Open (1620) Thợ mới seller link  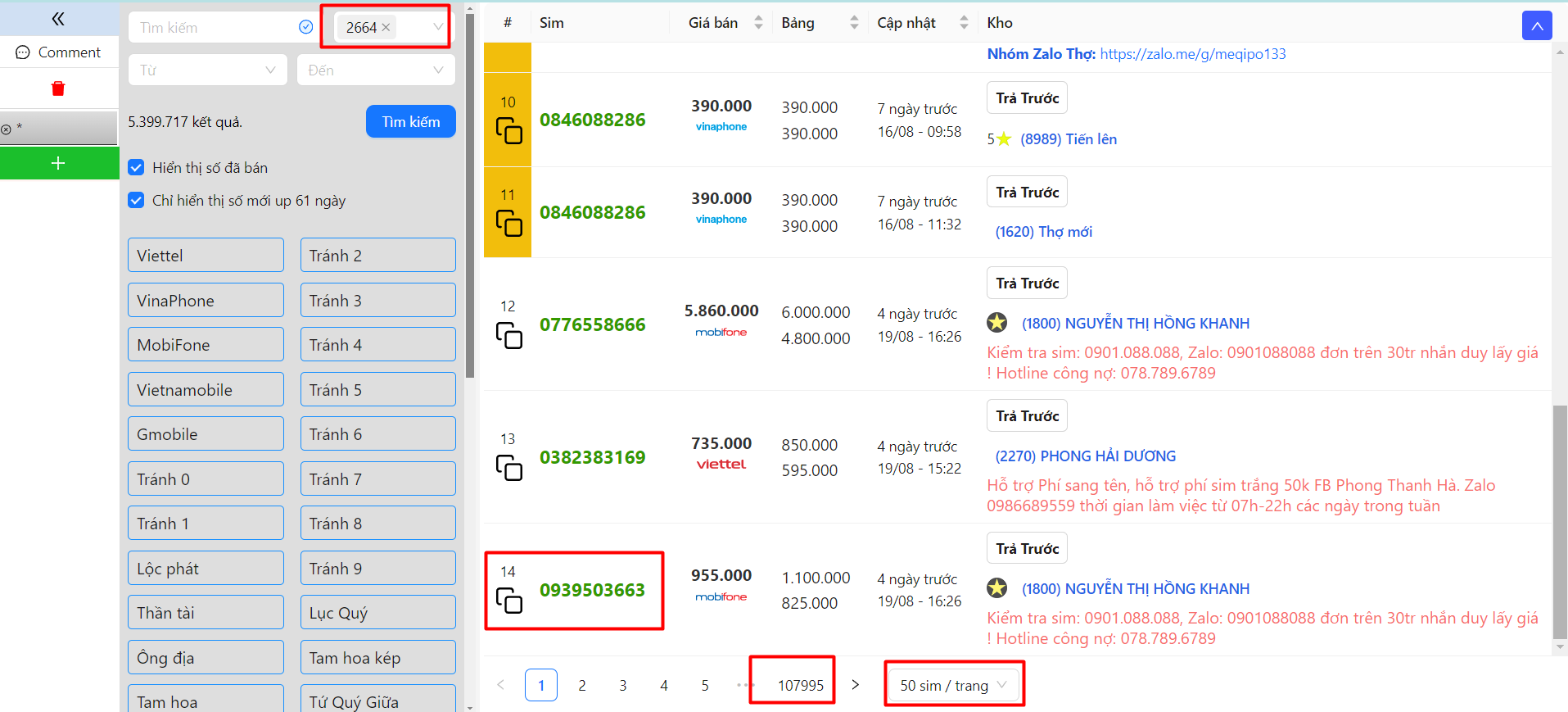[x=1043, y=232]
